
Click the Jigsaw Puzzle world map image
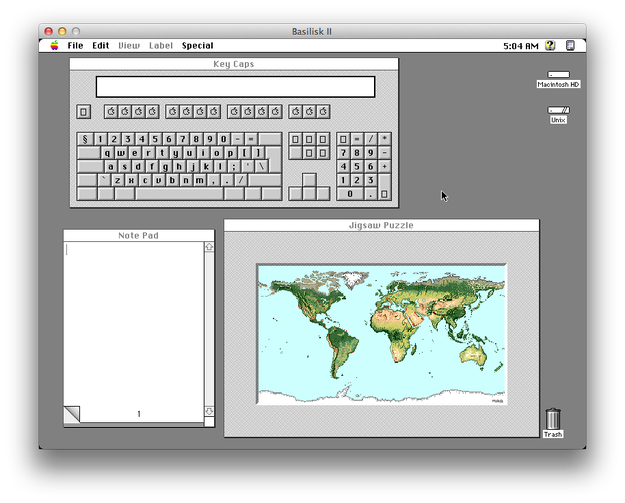381,334
